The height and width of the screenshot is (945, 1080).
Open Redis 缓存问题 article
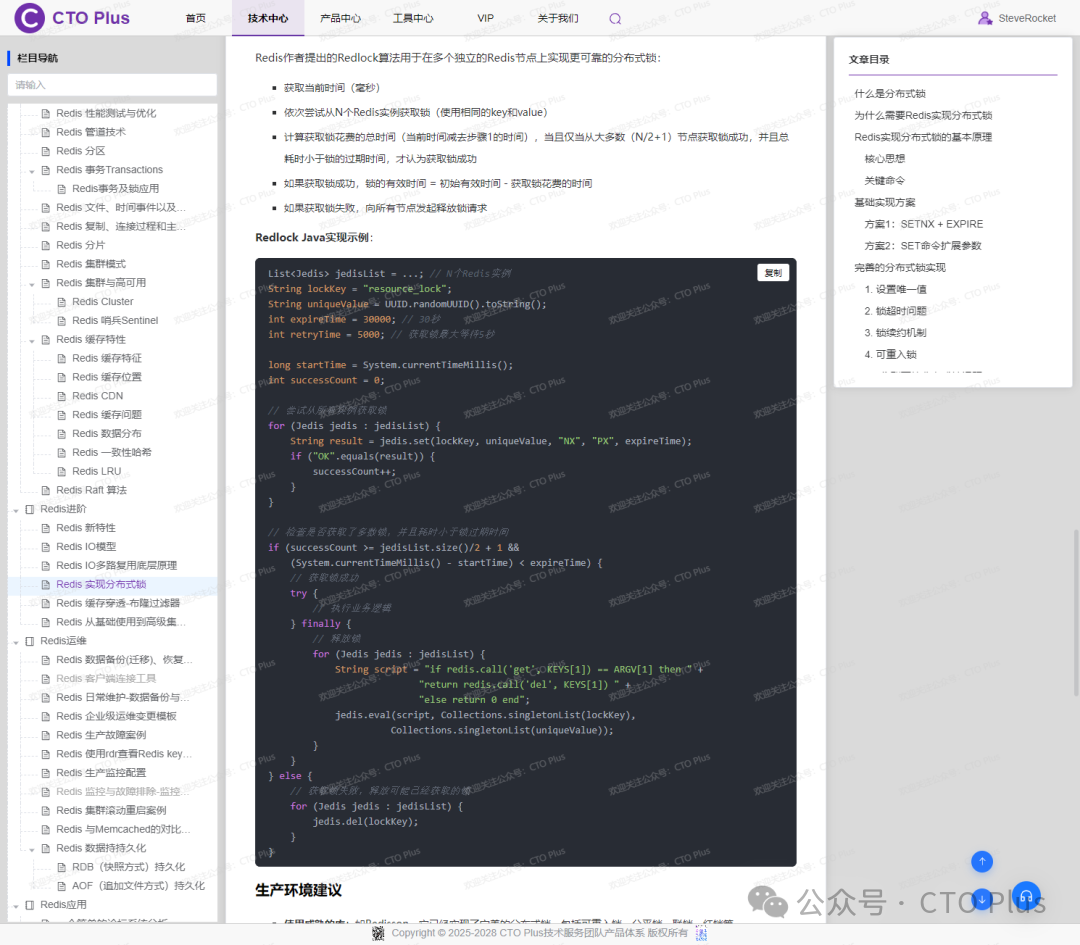107,415
